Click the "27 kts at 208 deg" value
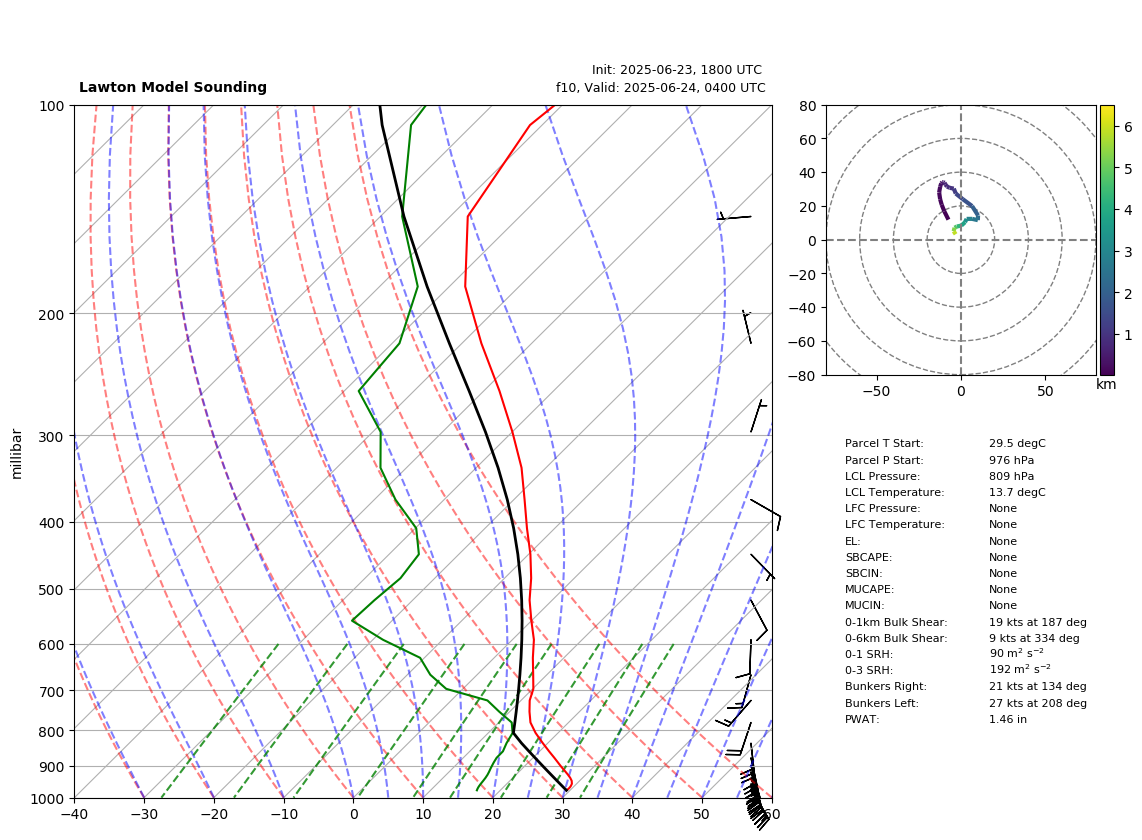The height and width of the screenshot is (840, 1142). point(1038,704)
